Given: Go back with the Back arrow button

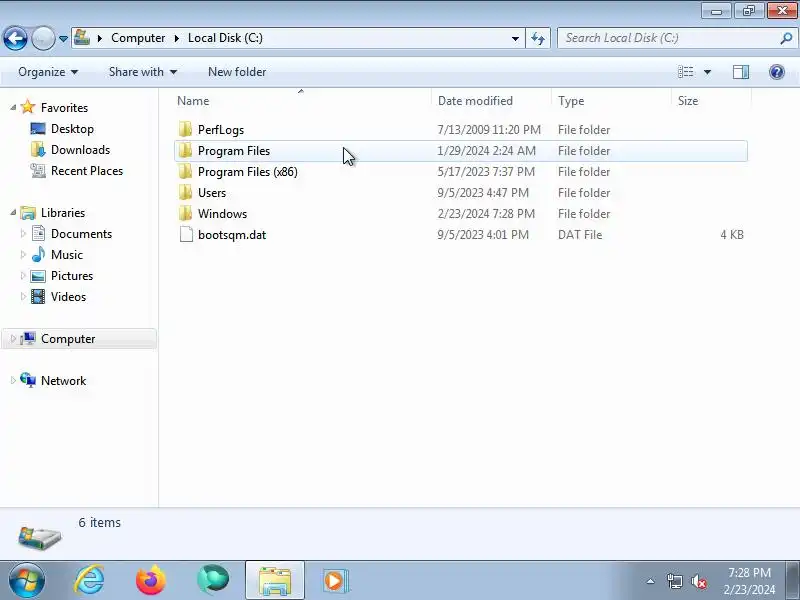Looking at the screenshot, I should click(15, 38).
